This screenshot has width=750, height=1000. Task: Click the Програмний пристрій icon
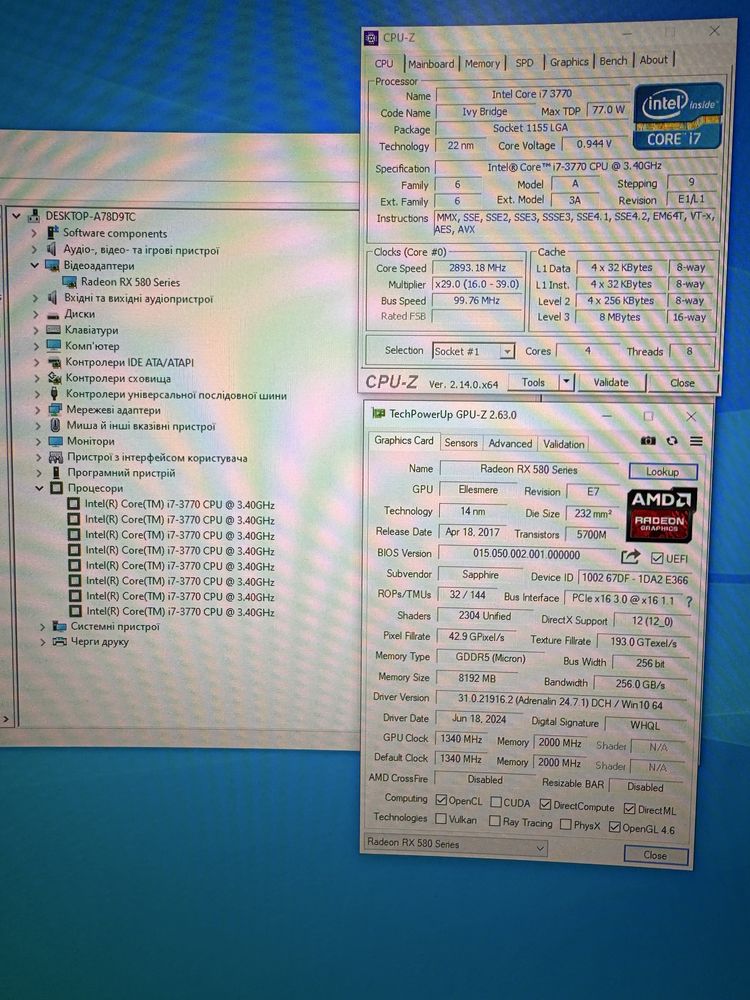coord(55,473)
